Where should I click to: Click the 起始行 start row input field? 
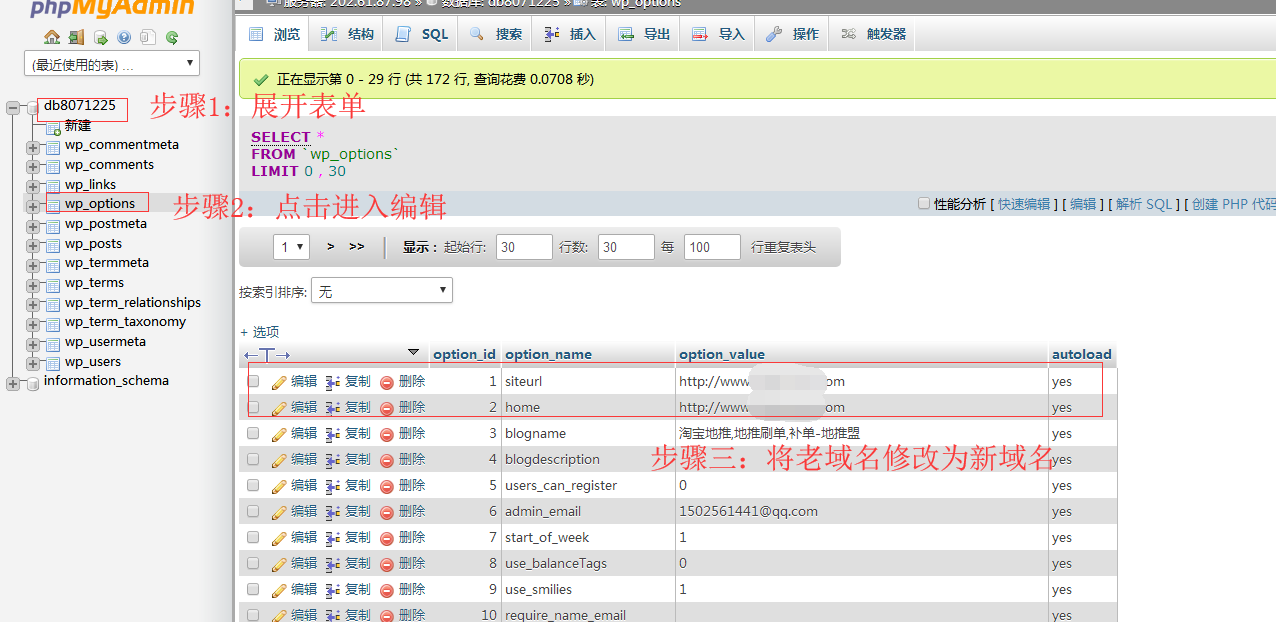click(524, 247)
